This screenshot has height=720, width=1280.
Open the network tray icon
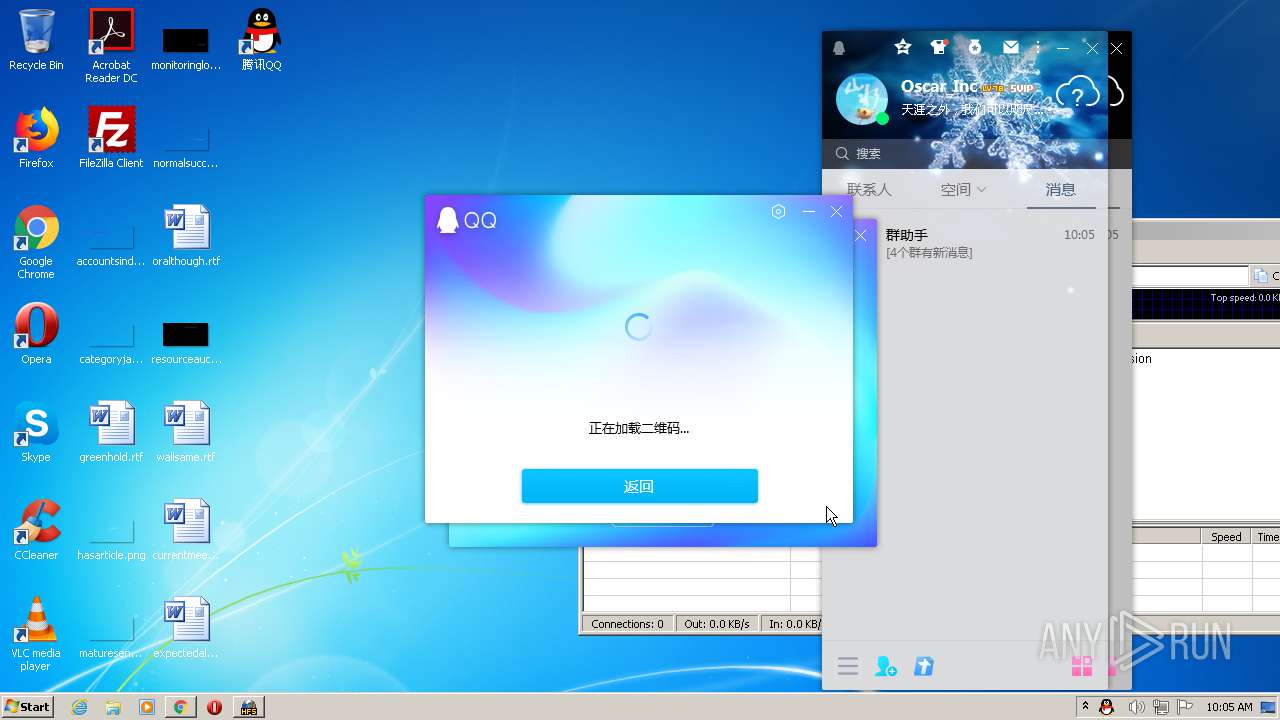point(1160,707)
